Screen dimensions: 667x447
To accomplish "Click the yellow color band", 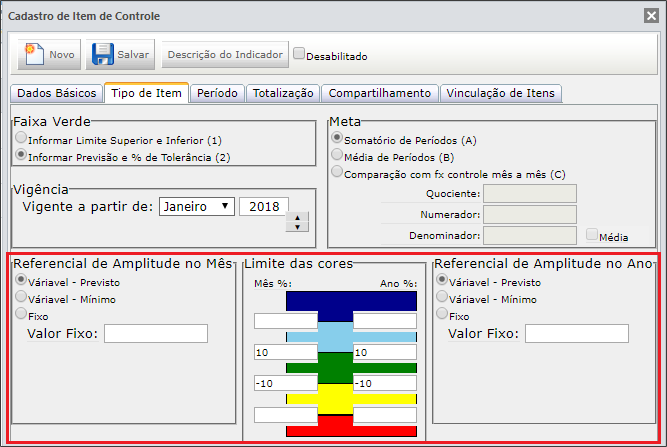I will pos(335,399).
